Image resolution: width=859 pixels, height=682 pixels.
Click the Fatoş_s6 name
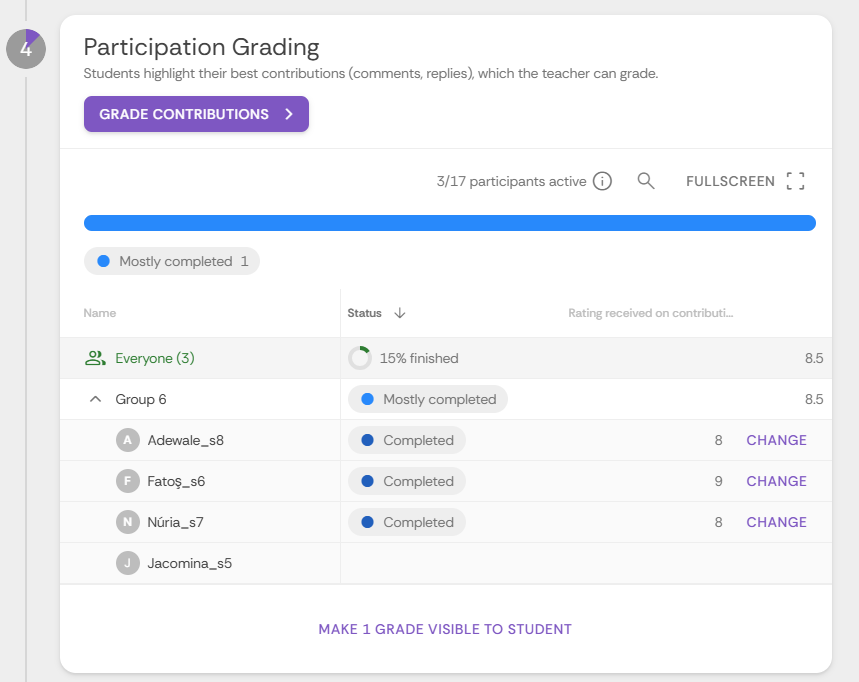coord(176,482)
